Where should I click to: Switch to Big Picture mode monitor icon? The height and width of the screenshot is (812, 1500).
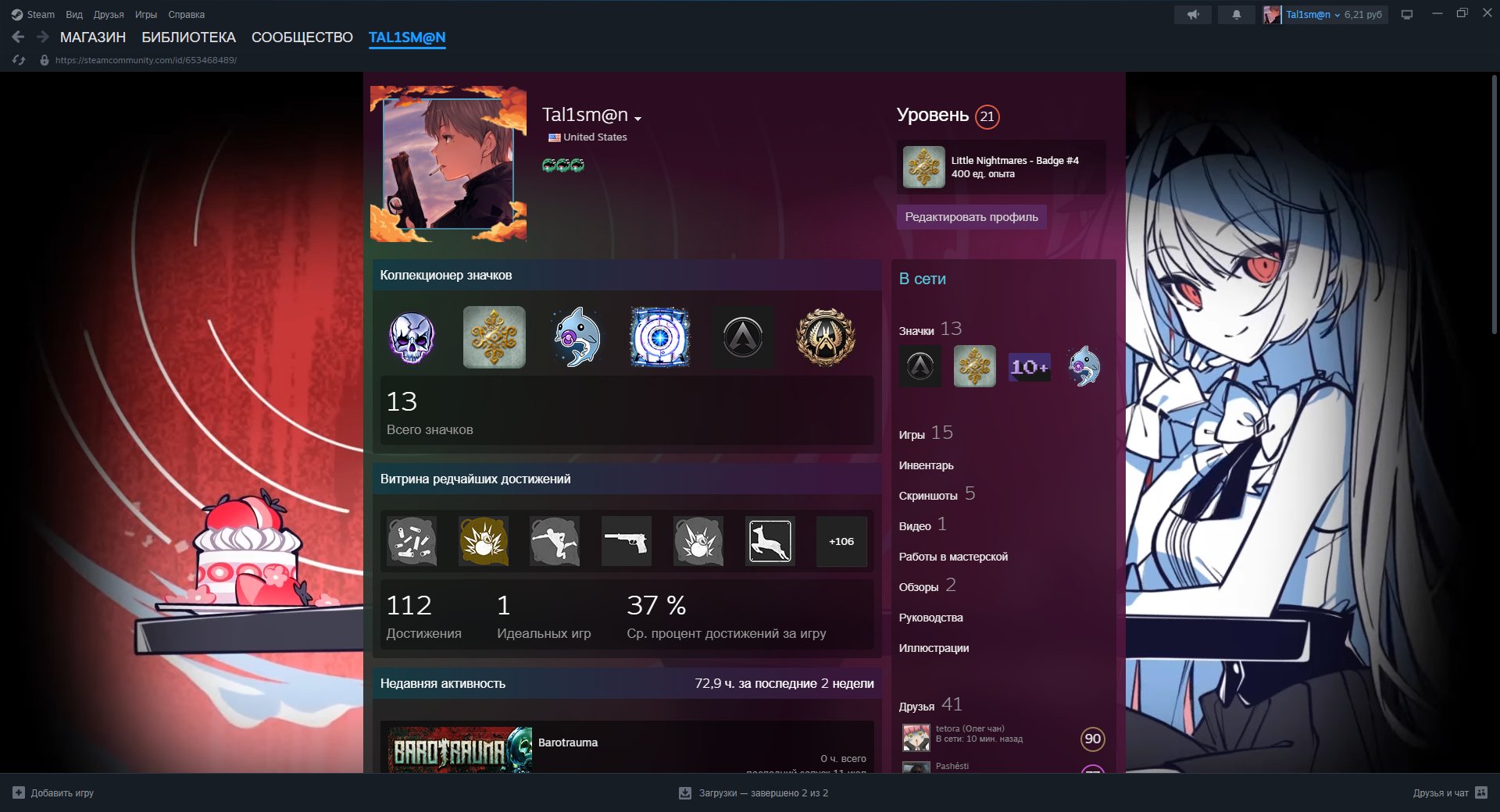point(1407,15)
